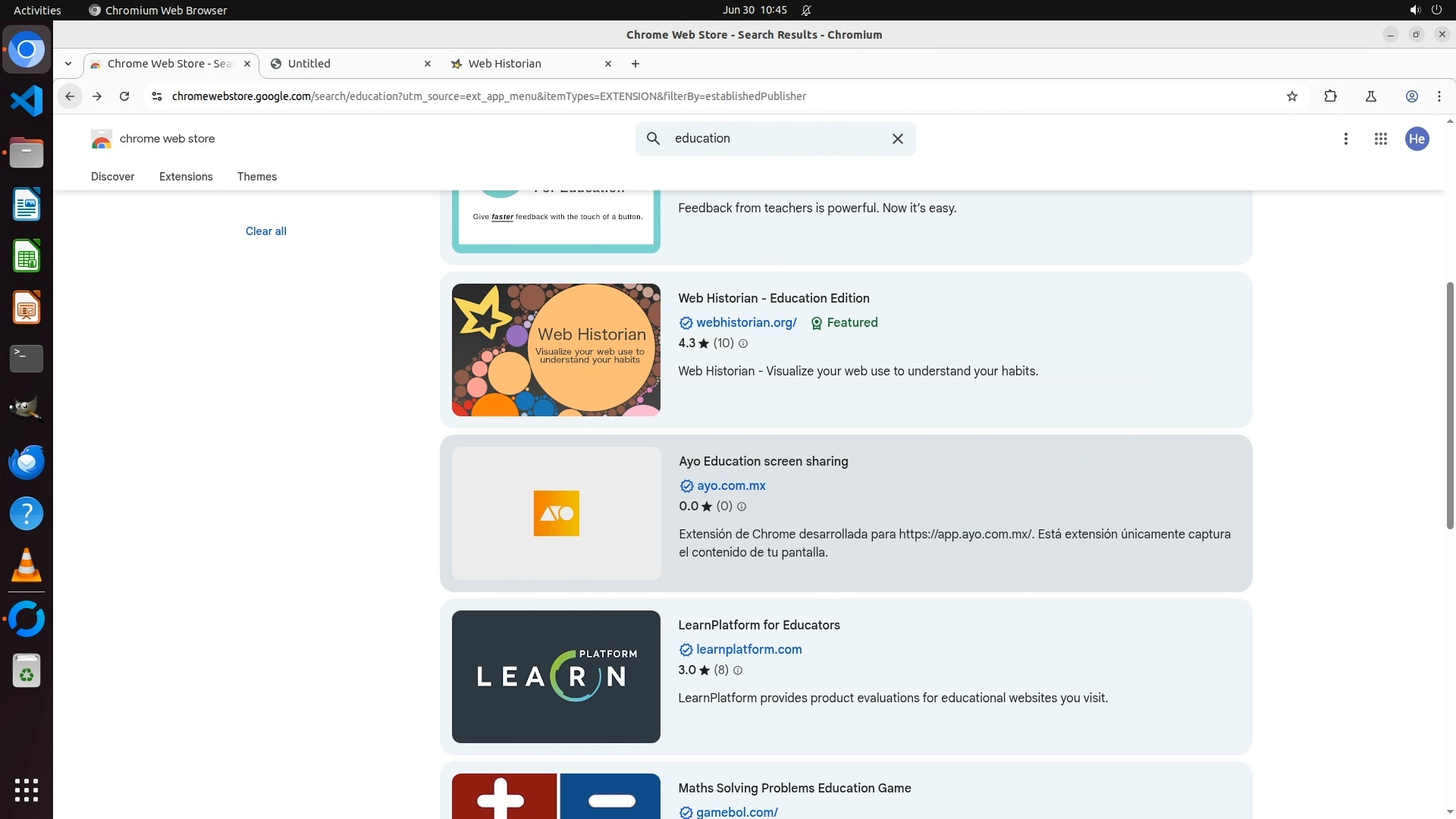Image resolution: width=1456 pixels, height=819 pixels.
Task: Click the Google apps grid icon
Action: click(x=1381, y=139)
